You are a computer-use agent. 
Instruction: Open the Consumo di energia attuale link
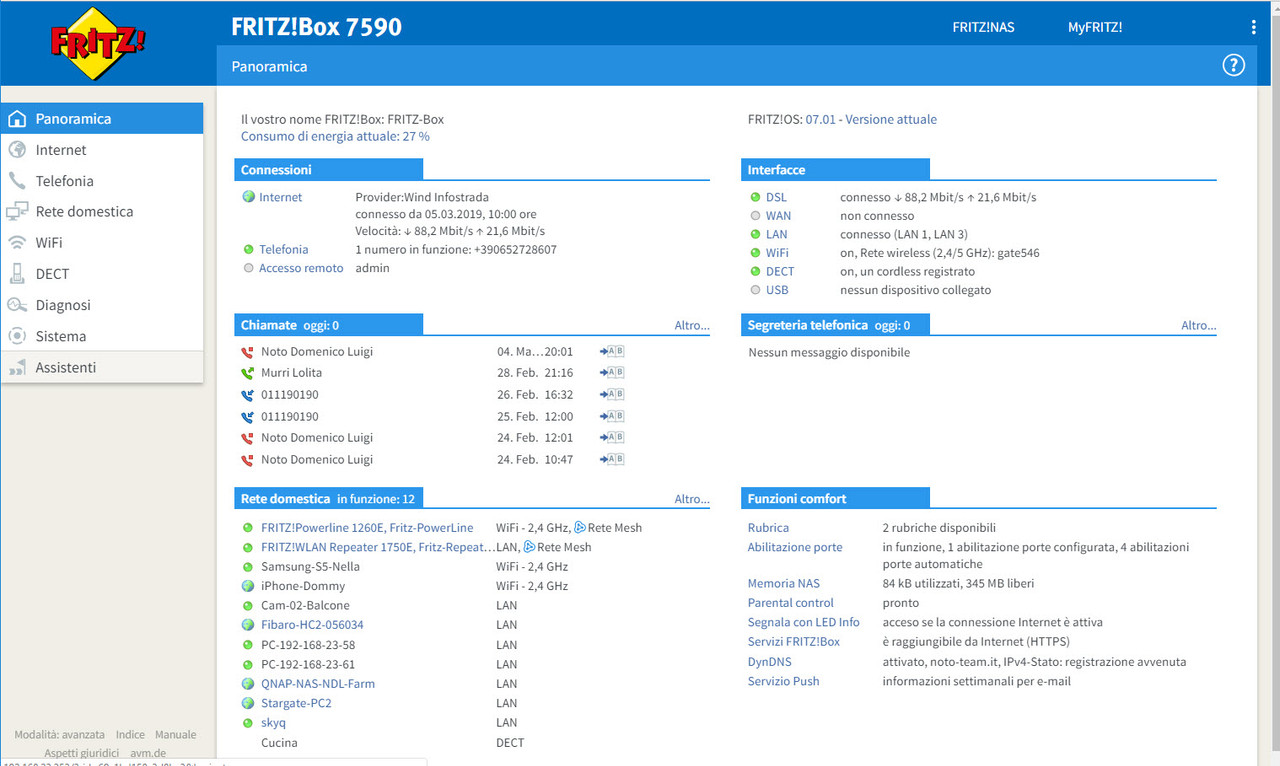click(x=335, y=136)
